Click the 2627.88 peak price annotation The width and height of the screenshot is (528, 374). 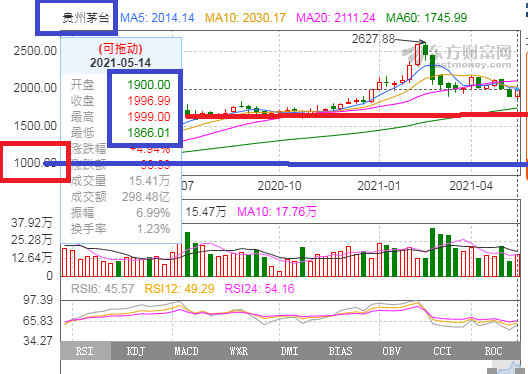pyautogui.click(x=373, y=39)
